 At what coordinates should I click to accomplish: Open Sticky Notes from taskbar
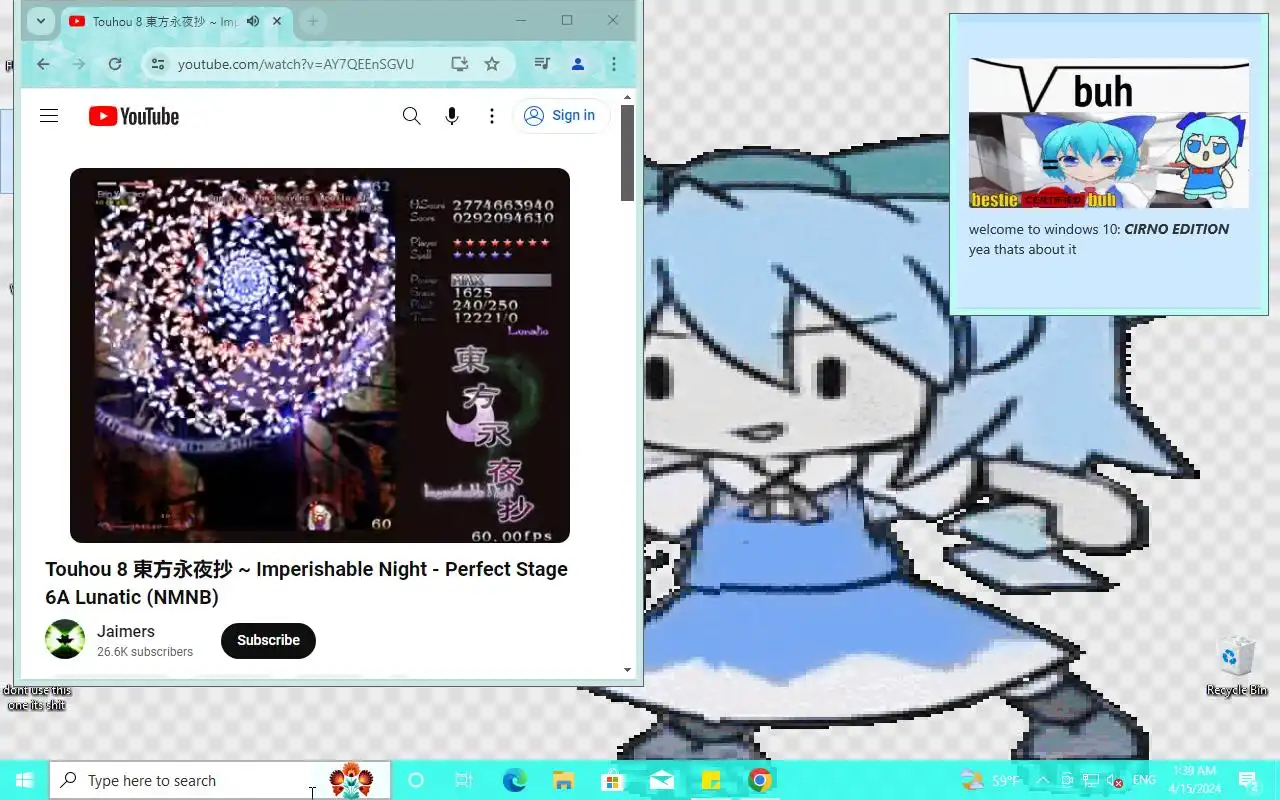tap(711, 780)
